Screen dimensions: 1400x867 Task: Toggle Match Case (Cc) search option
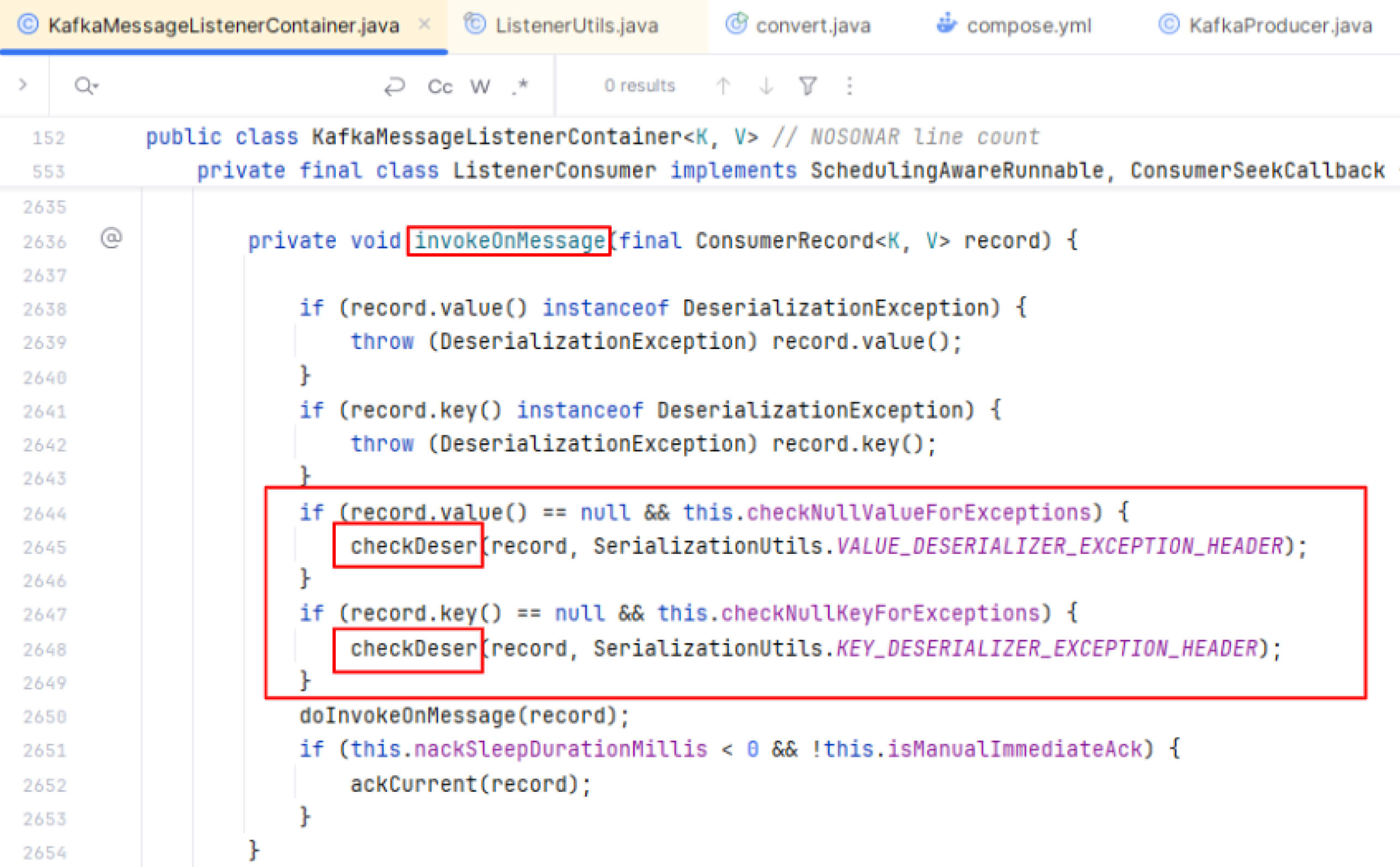[440, 87]
